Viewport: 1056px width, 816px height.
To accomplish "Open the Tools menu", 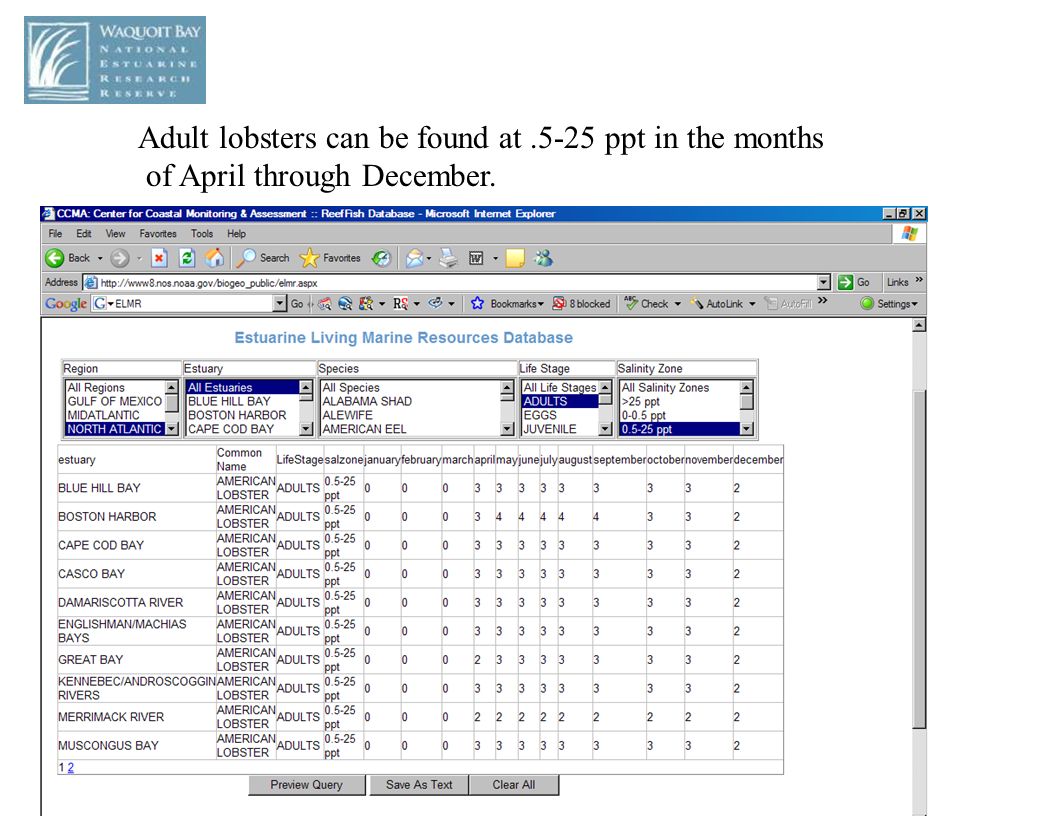I will (x=201, y=234).
